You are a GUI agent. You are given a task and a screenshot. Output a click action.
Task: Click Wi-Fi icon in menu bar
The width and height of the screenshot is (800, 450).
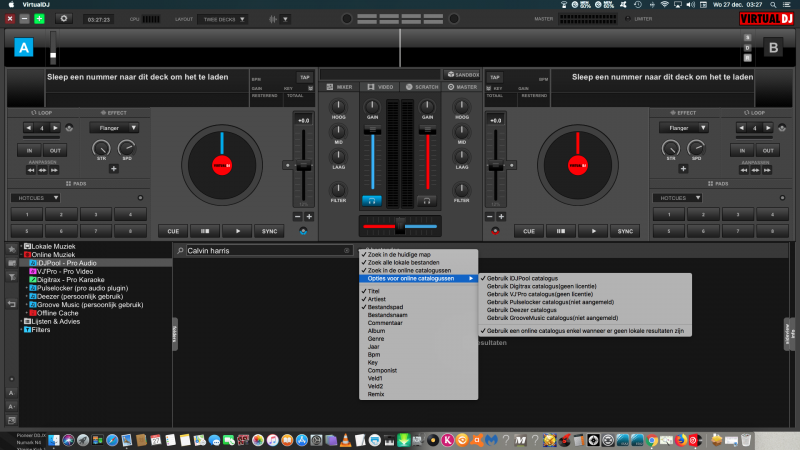664,5
